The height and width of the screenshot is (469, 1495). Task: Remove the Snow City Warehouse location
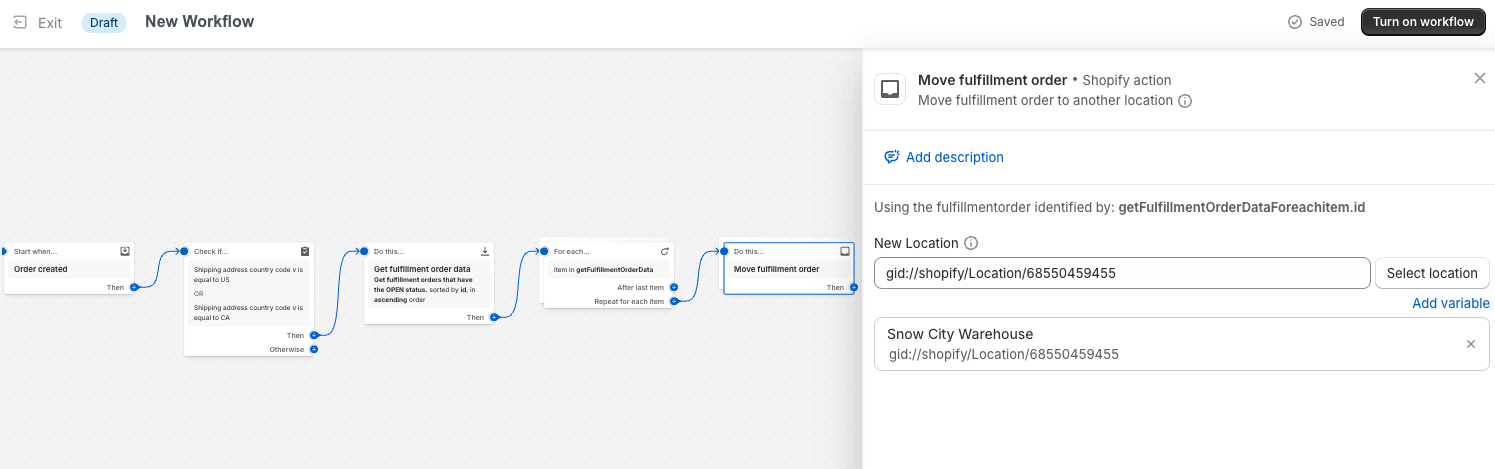(1471, 344)
